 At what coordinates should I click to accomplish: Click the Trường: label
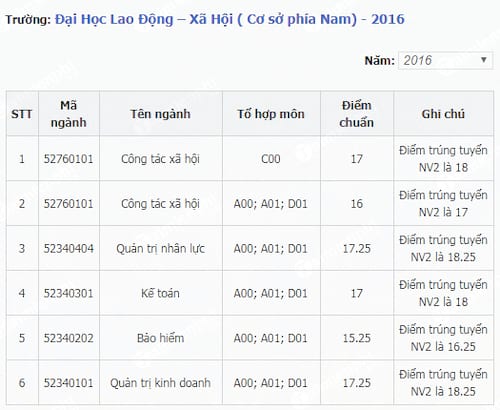tap(28, 20)
